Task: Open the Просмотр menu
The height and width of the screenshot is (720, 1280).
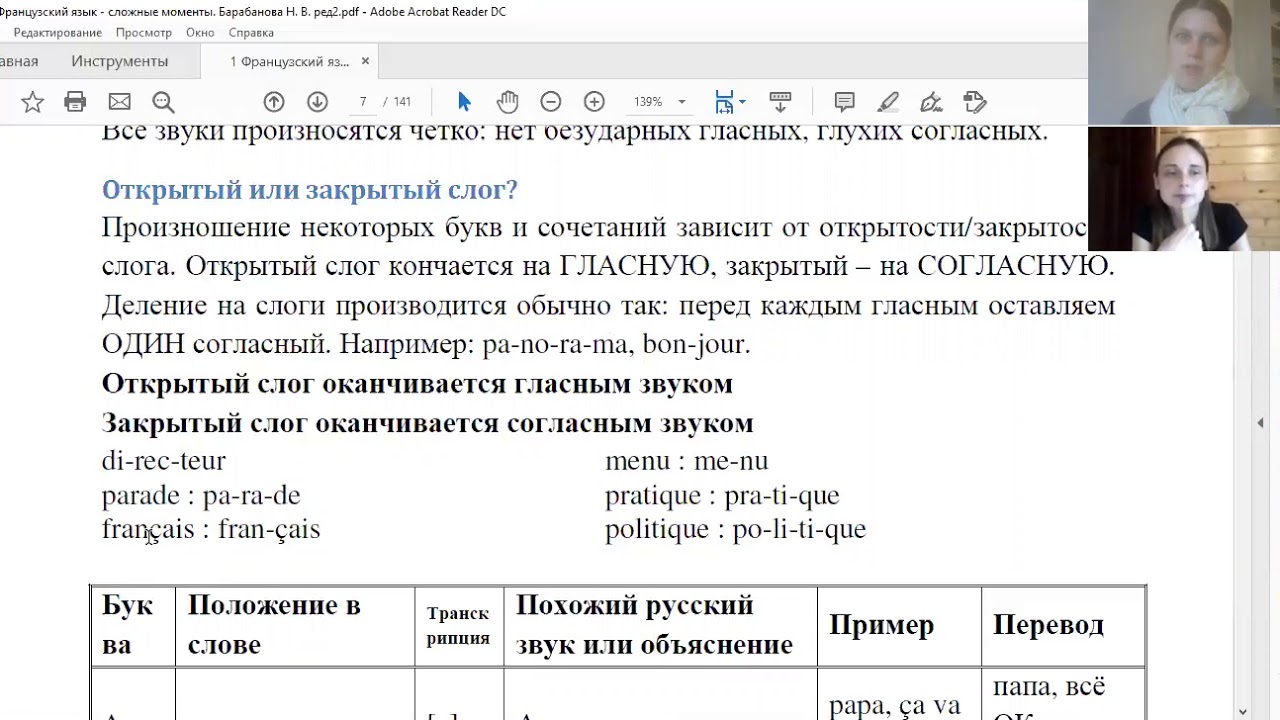Action: click(x=144, y=33)
